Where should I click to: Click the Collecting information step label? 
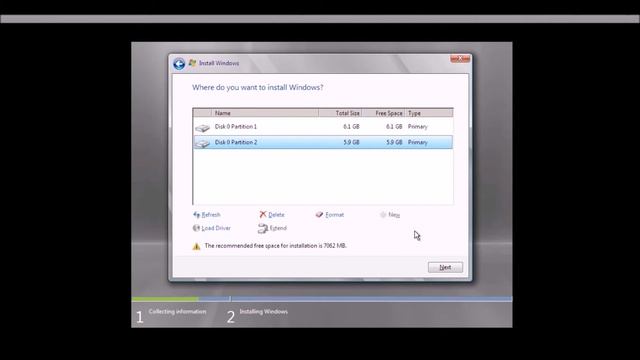point(177,311)
